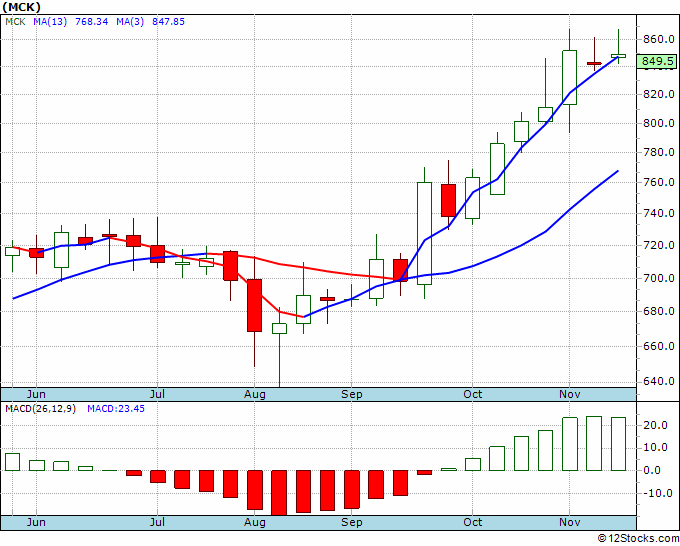The width and height of the screenshot is (680, 546).
Task: Select Aug on the price chart time axis
Action: 255,394
